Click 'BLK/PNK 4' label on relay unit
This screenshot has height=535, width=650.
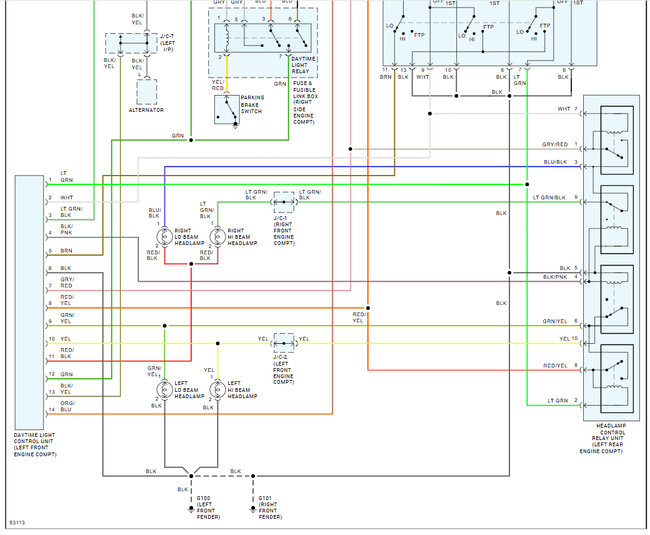click(560, 277)
